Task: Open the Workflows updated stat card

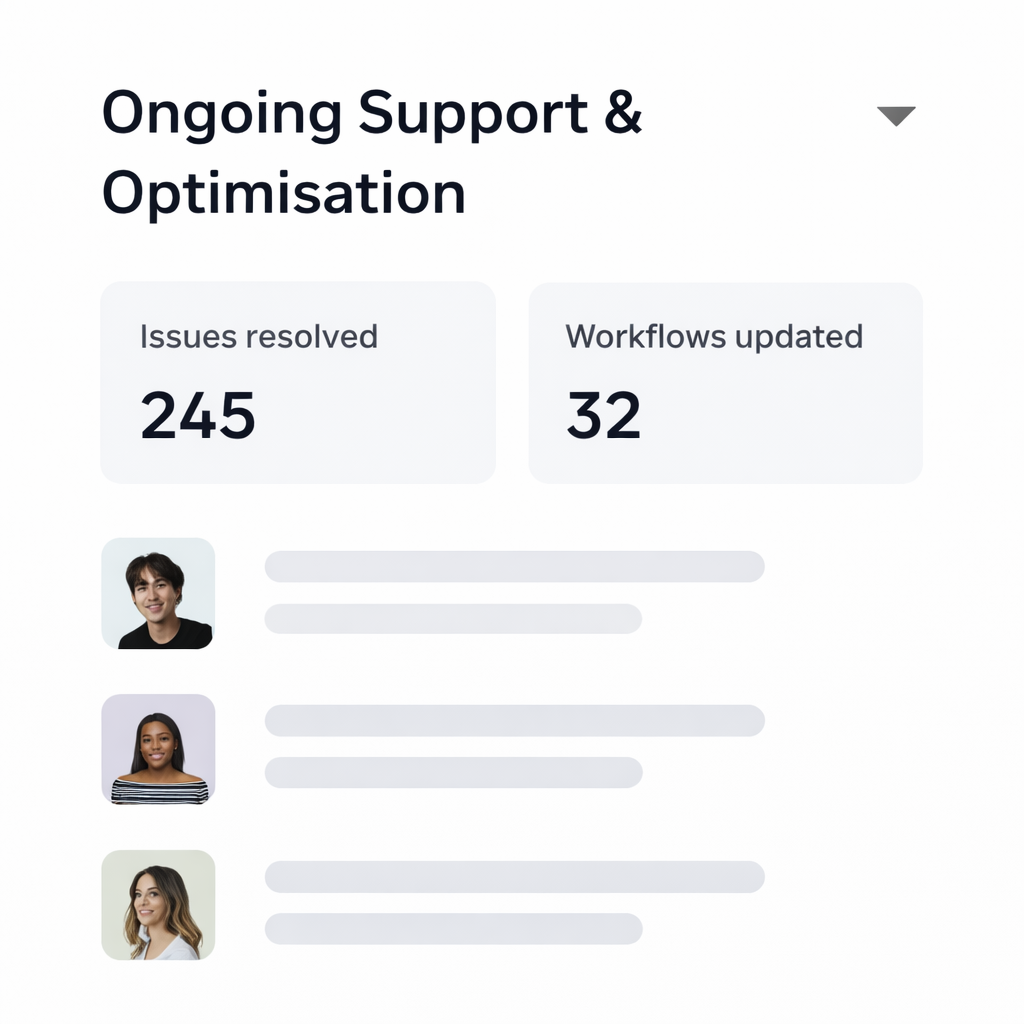Action: pos(725,383)
